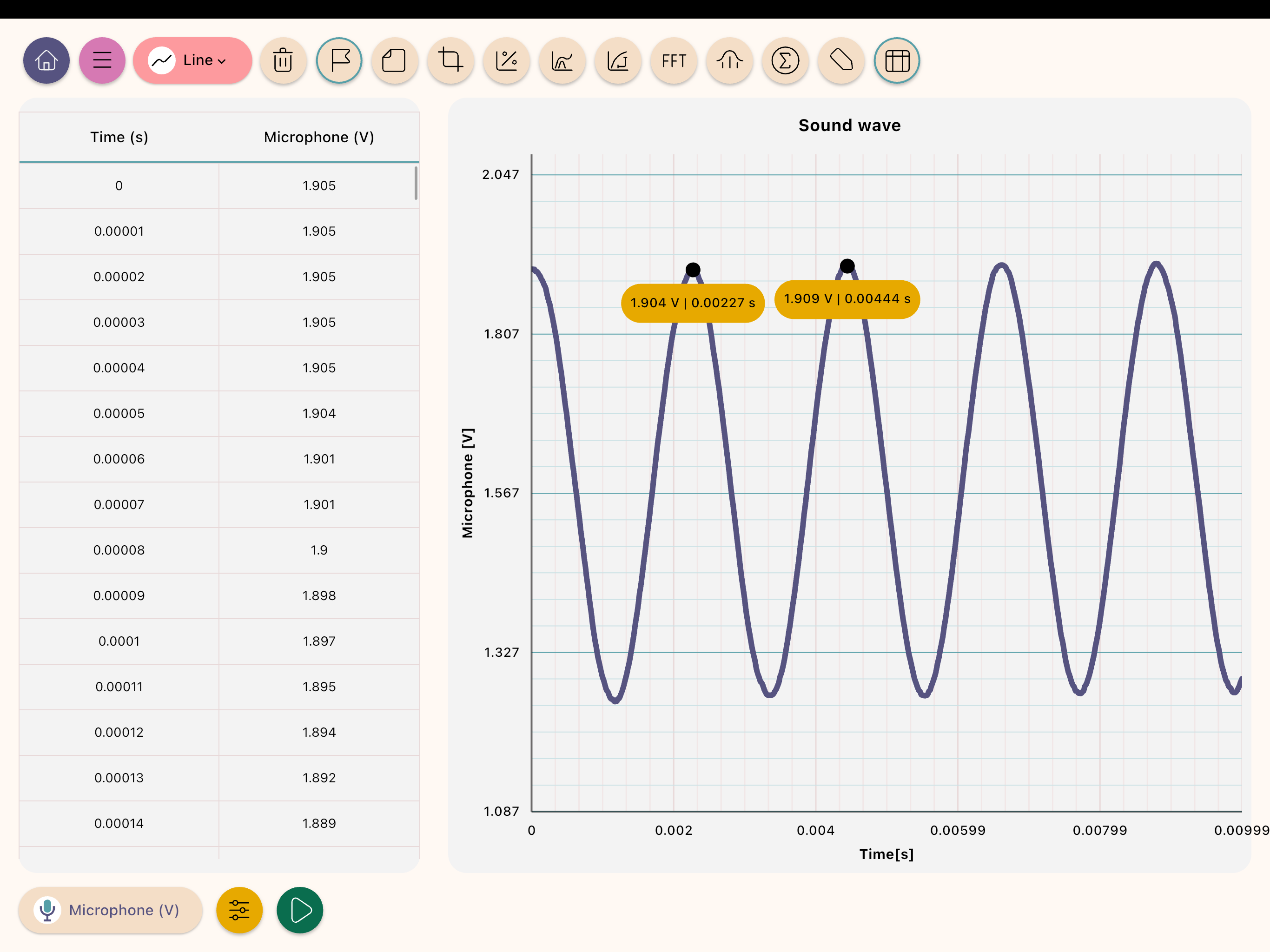Click the voltage value 1.9 in table
Viewport: 1270px width, 952px height.
[319, 550]
